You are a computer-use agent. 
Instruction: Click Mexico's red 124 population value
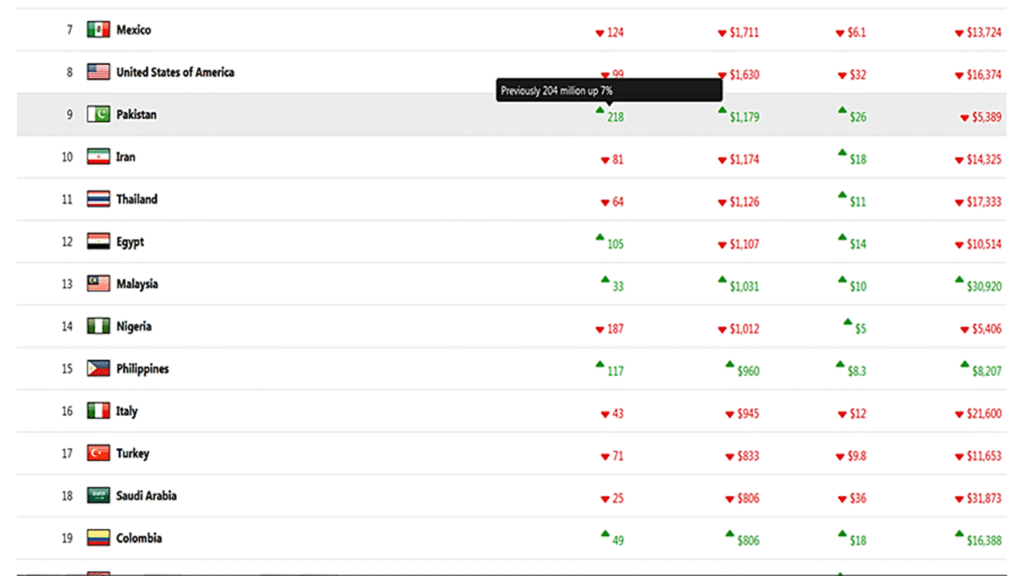[x=615, y=33]
